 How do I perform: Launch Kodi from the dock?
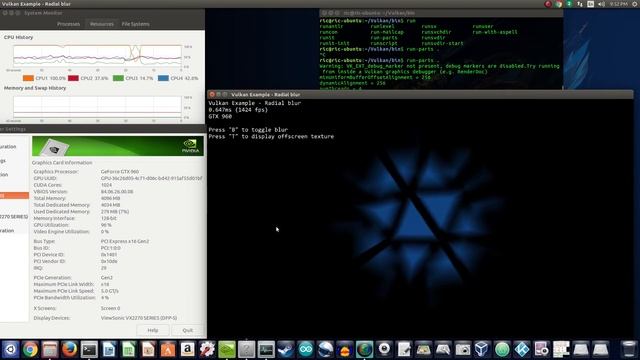pos(522,349)
